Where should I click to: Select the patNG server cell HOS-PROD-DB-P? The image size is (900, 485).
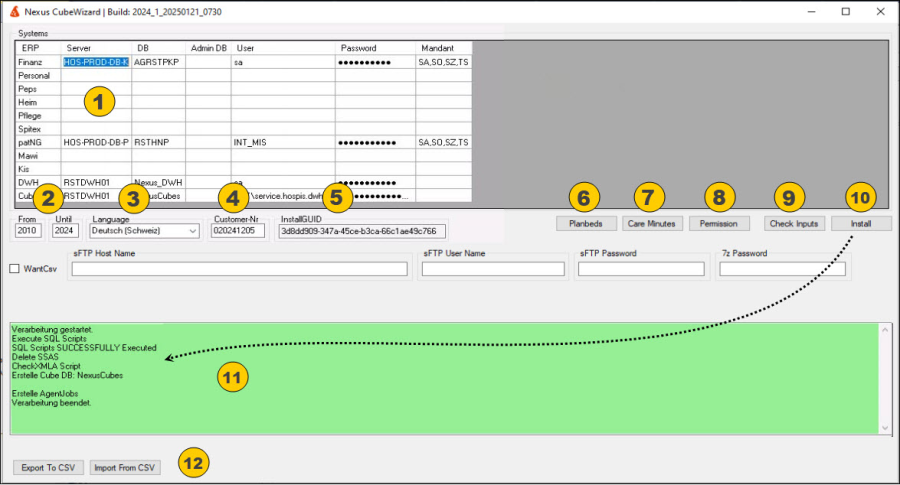tap(96, 142)
